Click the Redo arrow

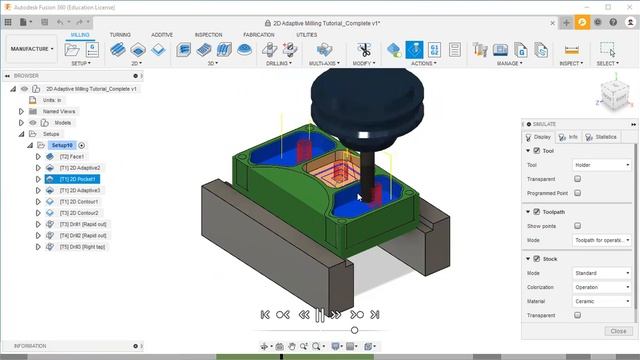[x=79, y=22]
